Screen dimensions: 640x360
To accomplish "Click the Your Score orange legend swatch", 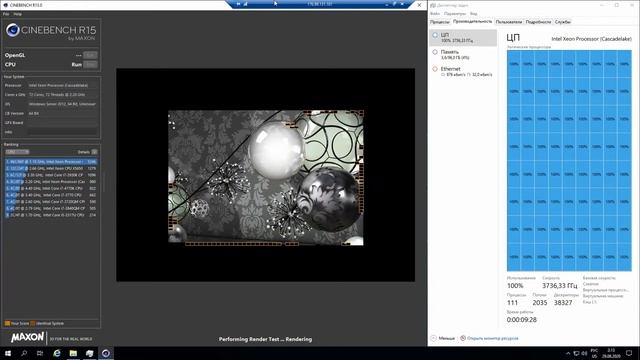I will pos(7,323).
